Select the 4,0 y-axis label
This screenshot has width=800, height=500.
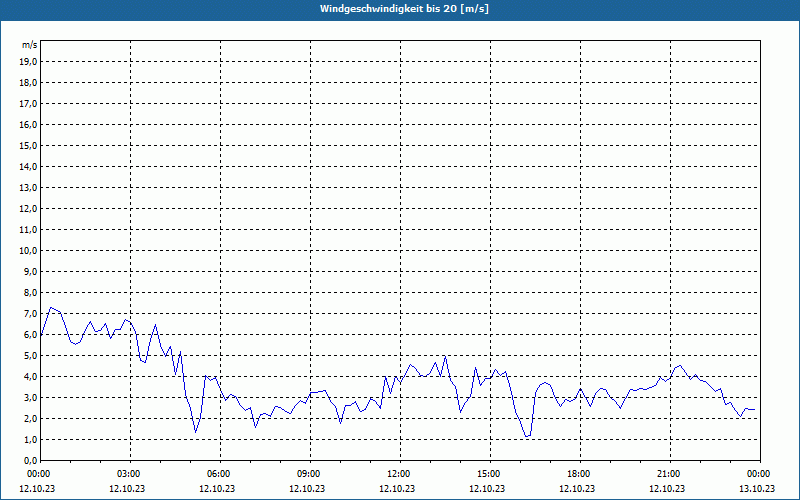[31, 377]
